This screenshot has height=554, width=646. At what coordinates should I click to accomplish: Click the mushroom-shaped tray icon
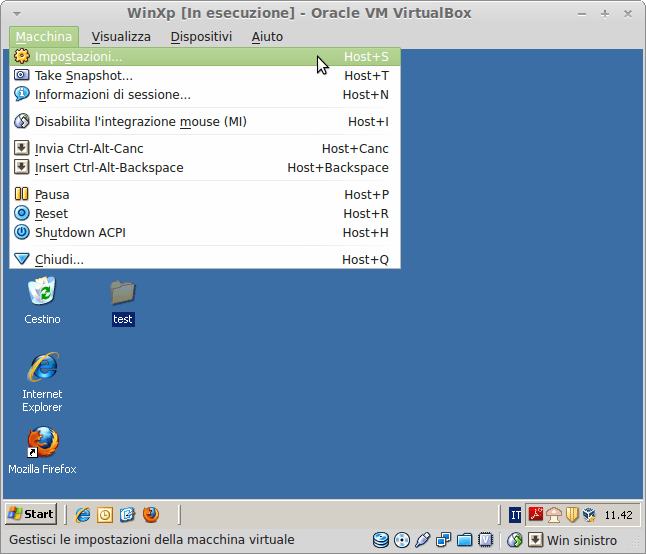554,514
